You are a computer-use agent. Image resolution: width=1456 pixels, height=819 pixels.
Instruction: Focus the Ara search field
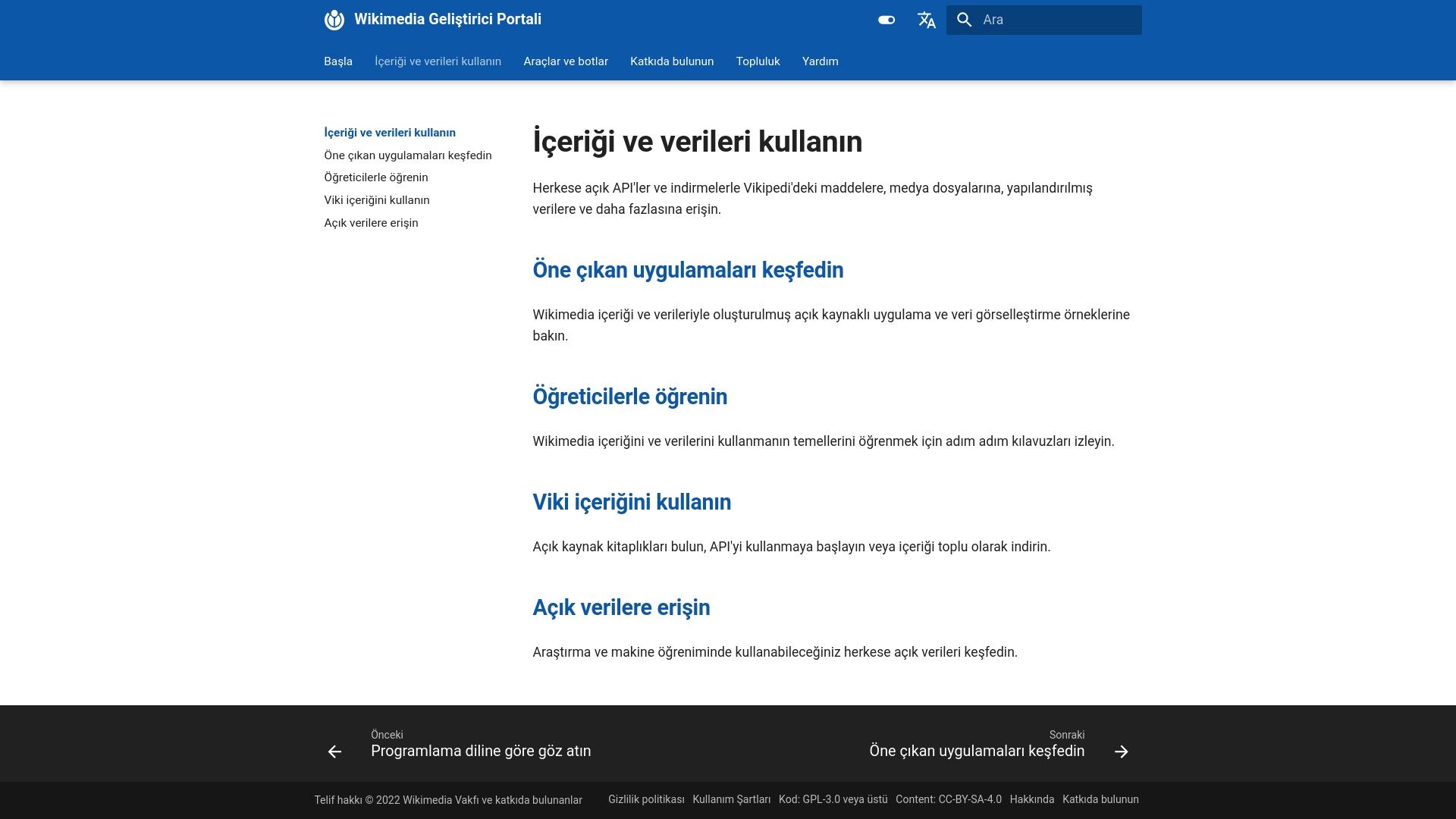tap(1044, 20)
